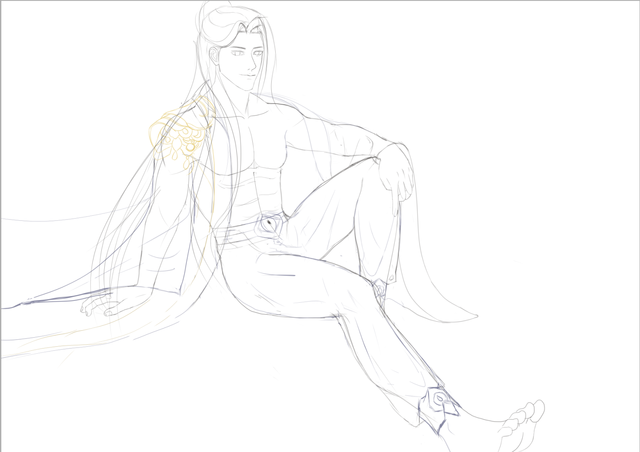Click the hand resting on raised knee
Viewport: 640px width, 452px height.
pos(401,174)
